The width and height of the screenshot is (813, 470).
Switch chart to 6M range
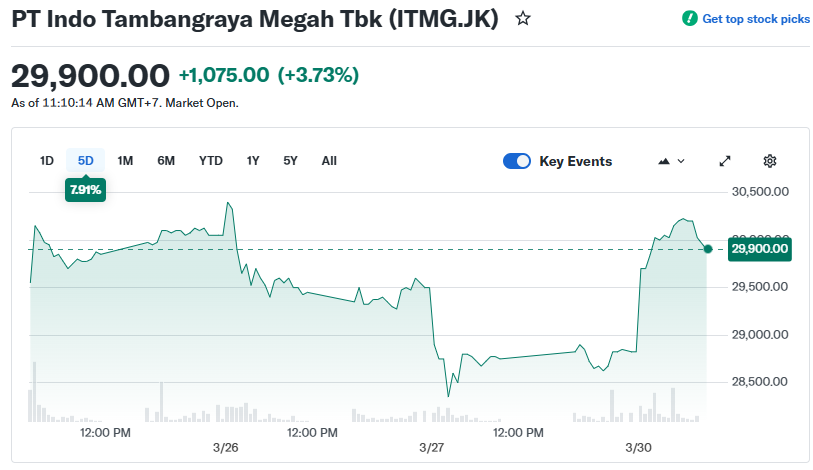166,161
